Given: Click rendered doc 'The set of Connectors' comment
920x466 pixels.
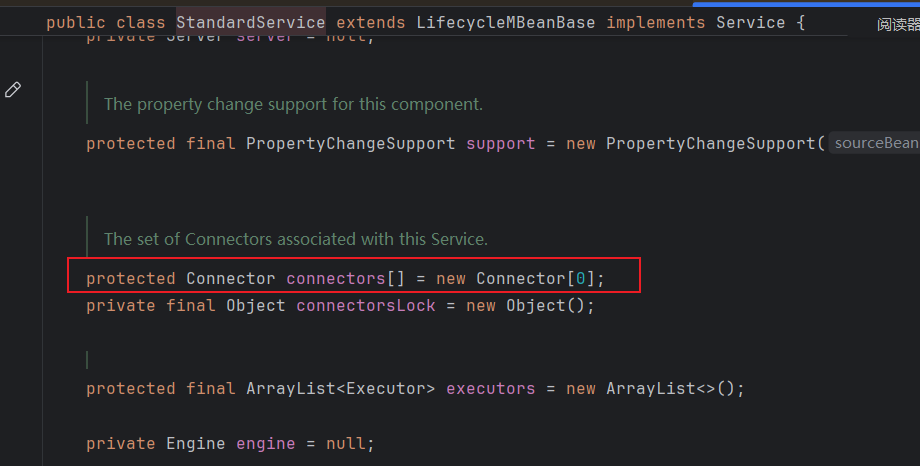Looking at the screenshot, I should tap(295, 239).
